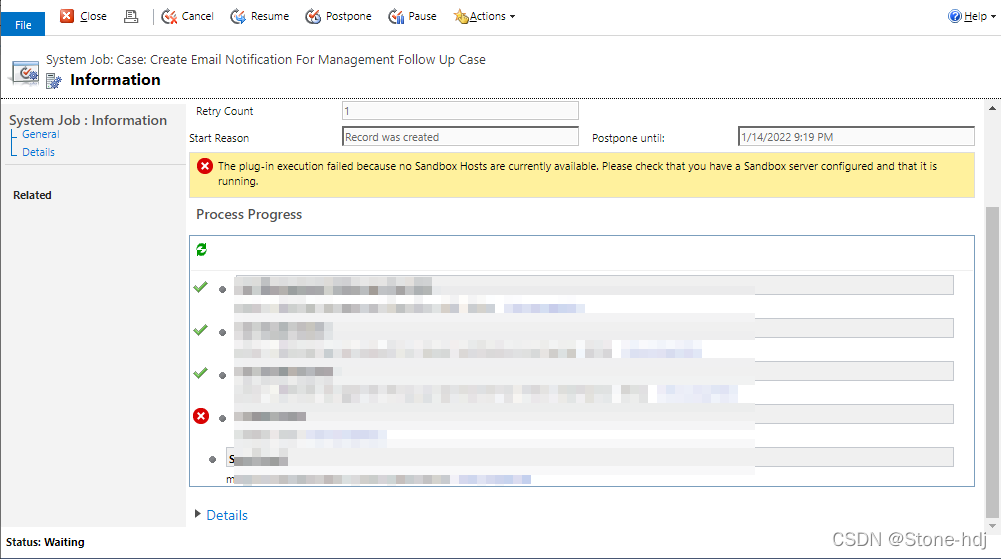
Task: Postpone the system job
Action: [338, 16]
